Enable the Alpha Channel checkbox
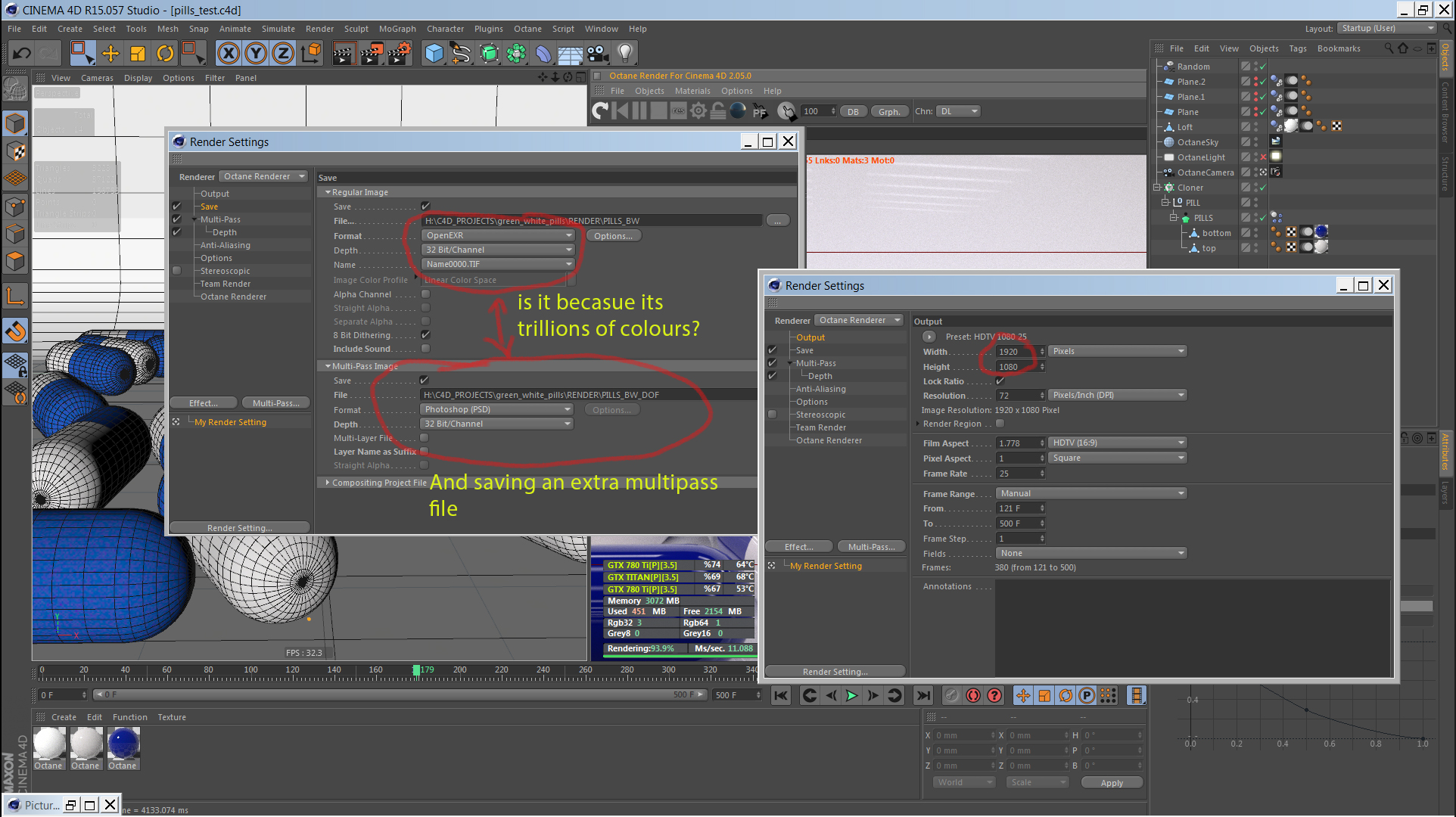The width and height of the screenshot is (1456, 817). tap(425, 294)
